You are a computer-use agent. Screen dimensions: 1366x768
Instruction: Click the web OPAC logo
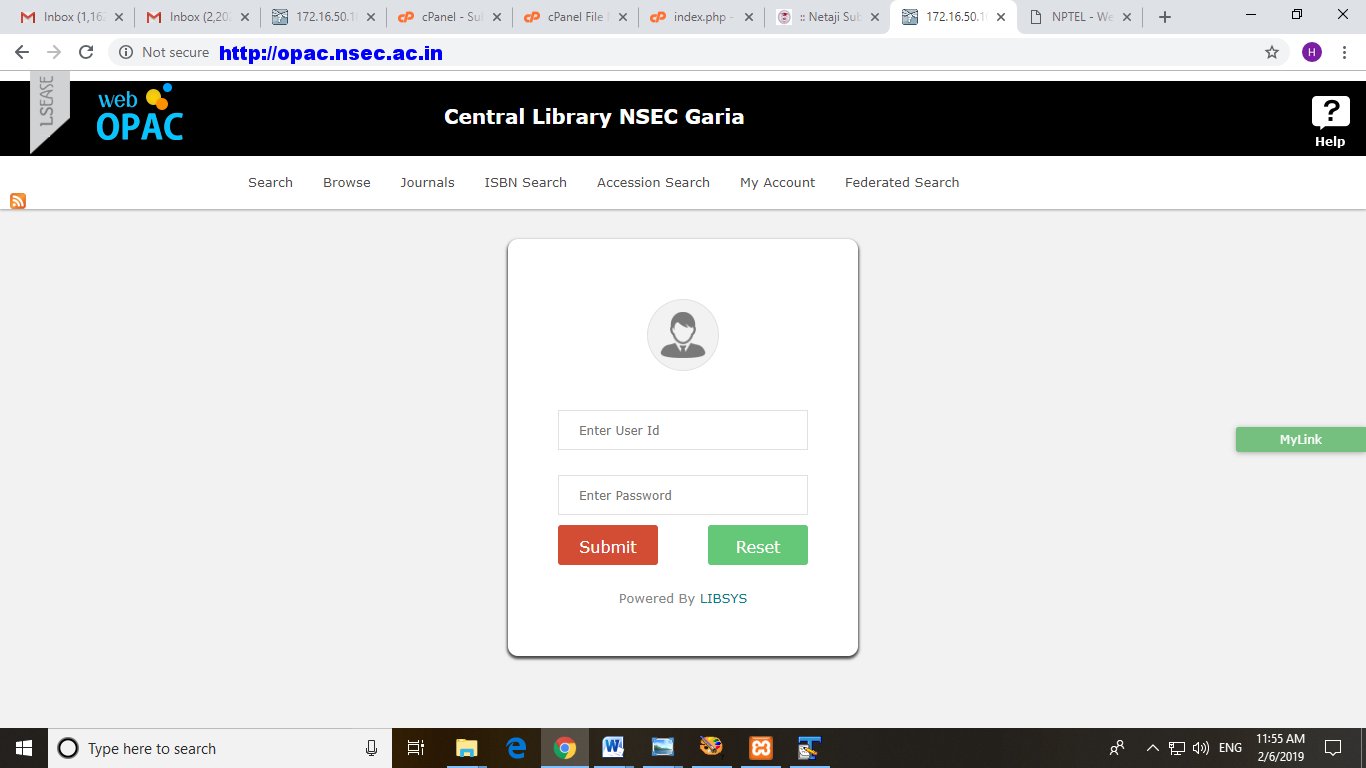(140, 113)
